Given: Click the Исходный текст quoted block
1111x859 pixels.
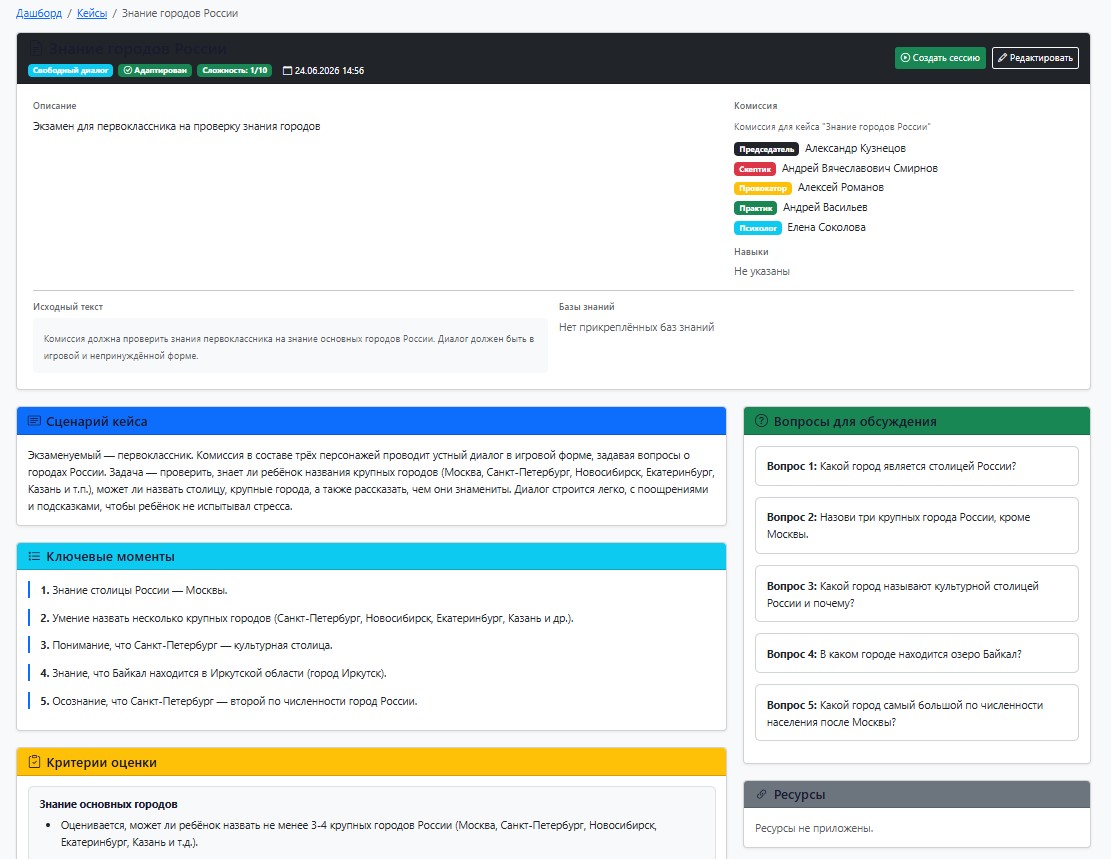Looking at the screenshot, I should tap(291, 347).
